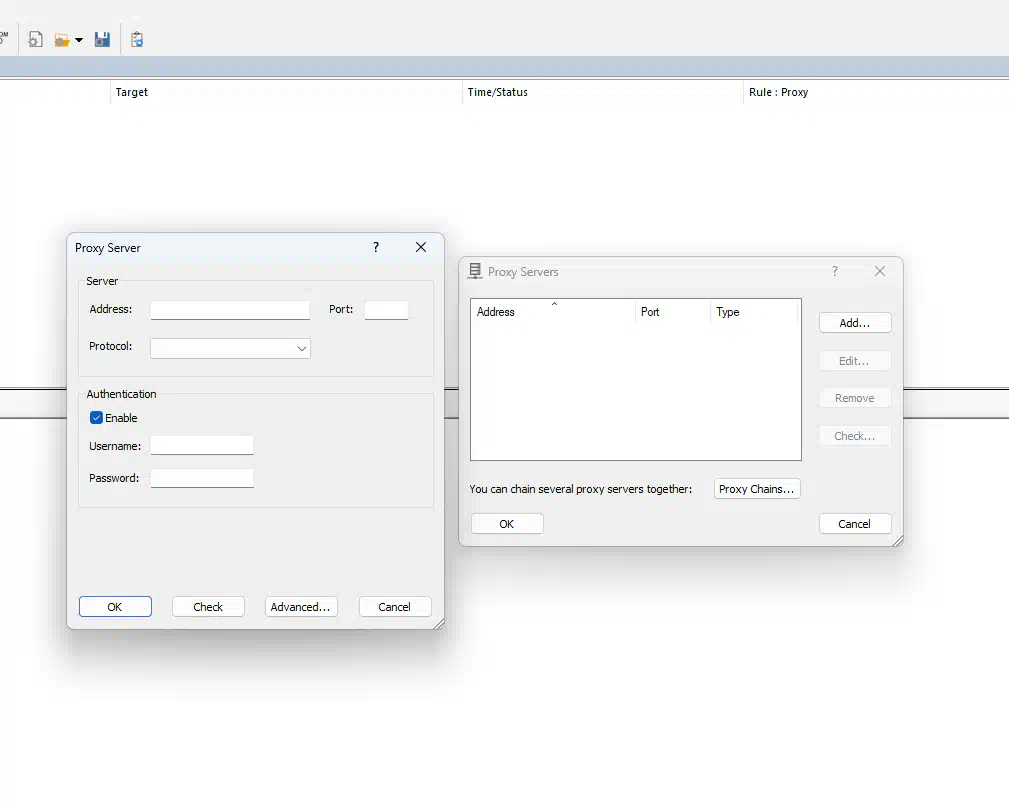
Task: Disable the Authentication Enable checkbox
Action: 97,418
